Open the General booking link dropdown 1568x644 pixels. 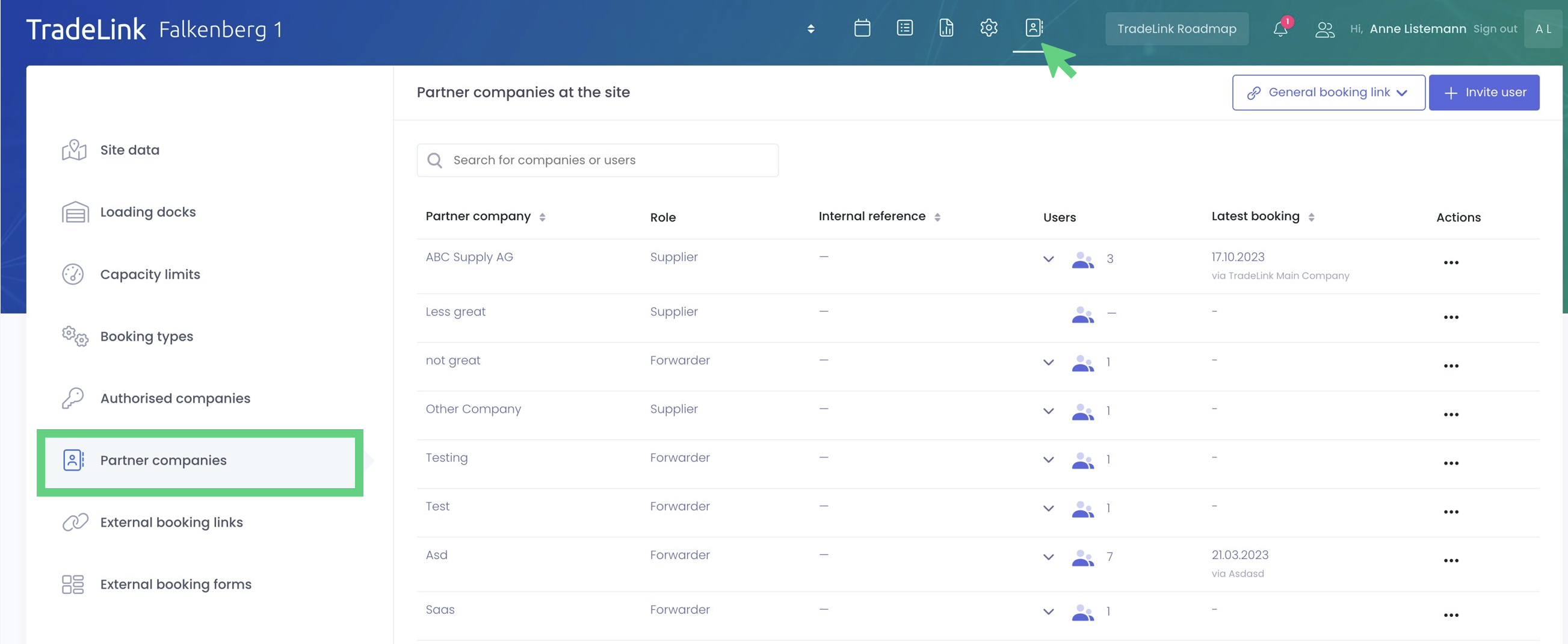[1328, 93]
